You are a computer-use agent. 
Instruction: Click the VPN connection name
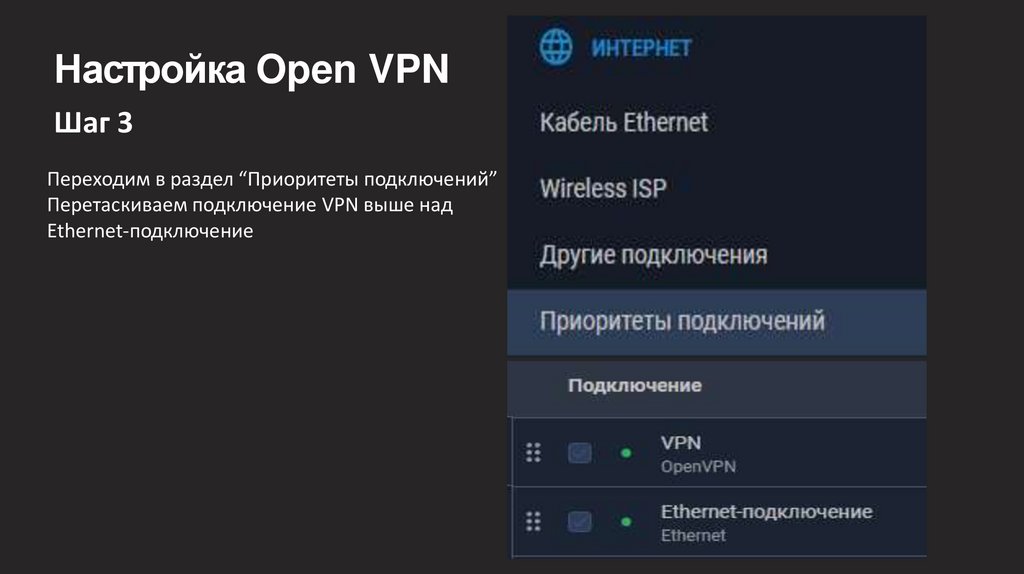(681, 442)
